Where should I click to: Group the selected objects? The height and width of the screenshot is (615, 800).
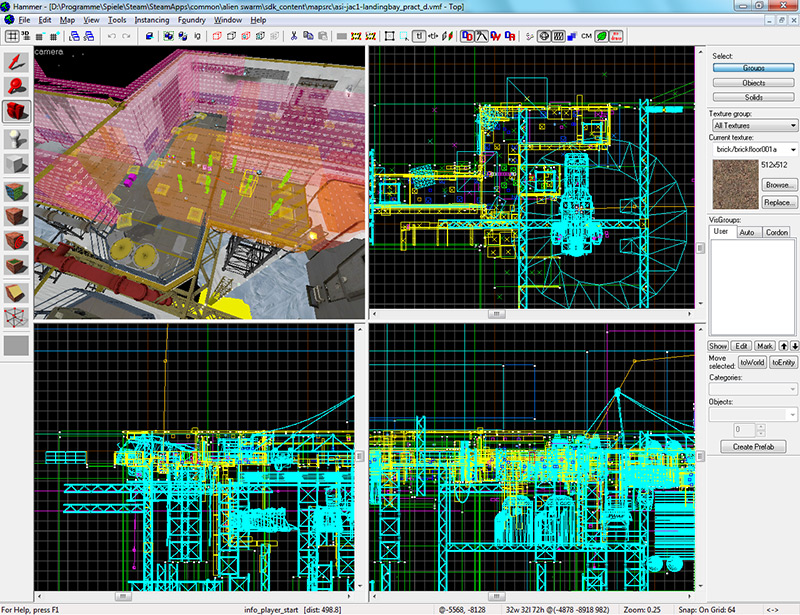(168, 36)
